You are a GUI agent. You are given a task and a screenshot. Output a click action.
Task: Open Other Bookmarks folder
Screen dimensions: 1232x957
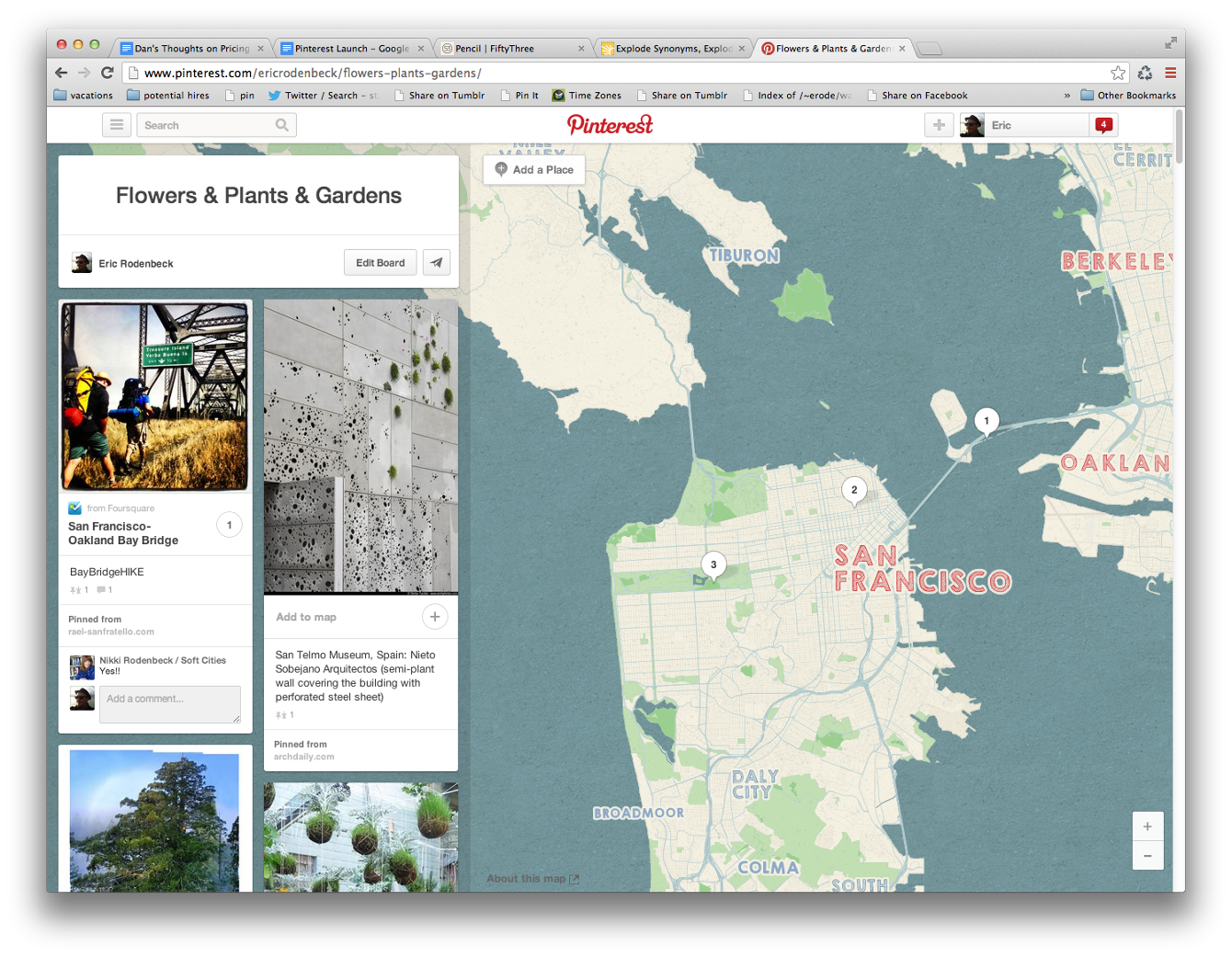coord(1128,96)
